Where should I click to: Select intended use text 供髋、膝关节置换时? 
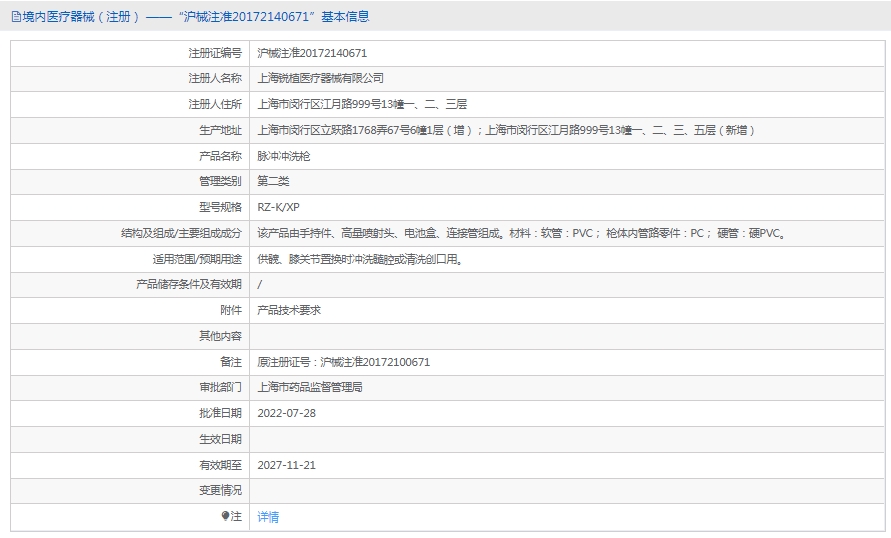click(x=360, y=259)
